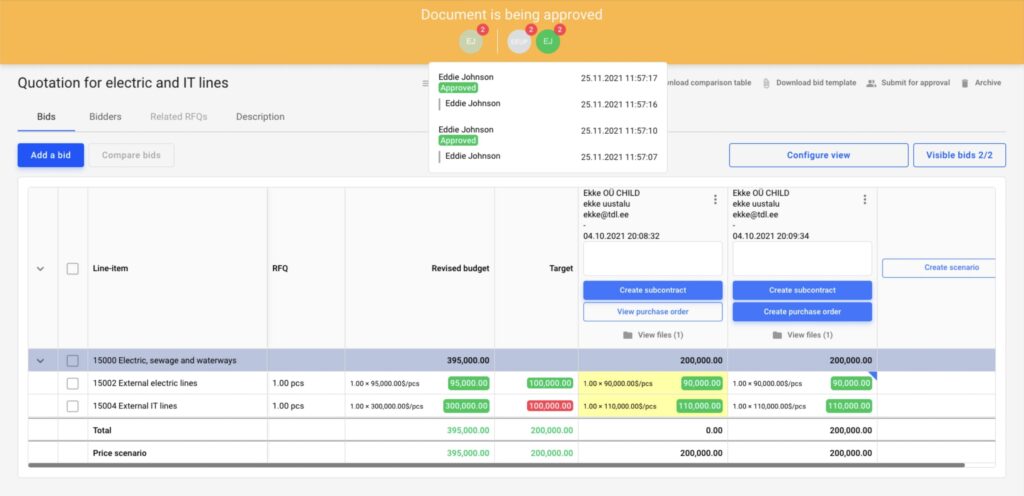Image resolution: width=1024 pixels, height=496 pixels.
Task: Click the Visible bids 2/2 button
Action: click(959, 155)
